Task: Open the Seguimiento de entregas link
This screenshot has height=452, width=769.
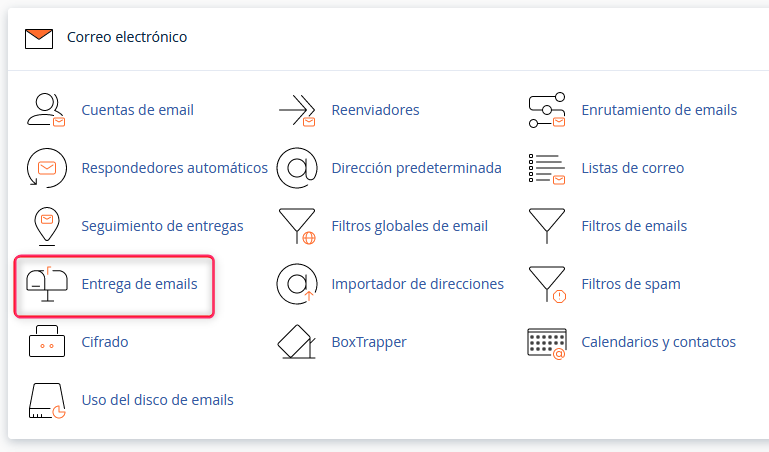Action: [x=162, y=226]
